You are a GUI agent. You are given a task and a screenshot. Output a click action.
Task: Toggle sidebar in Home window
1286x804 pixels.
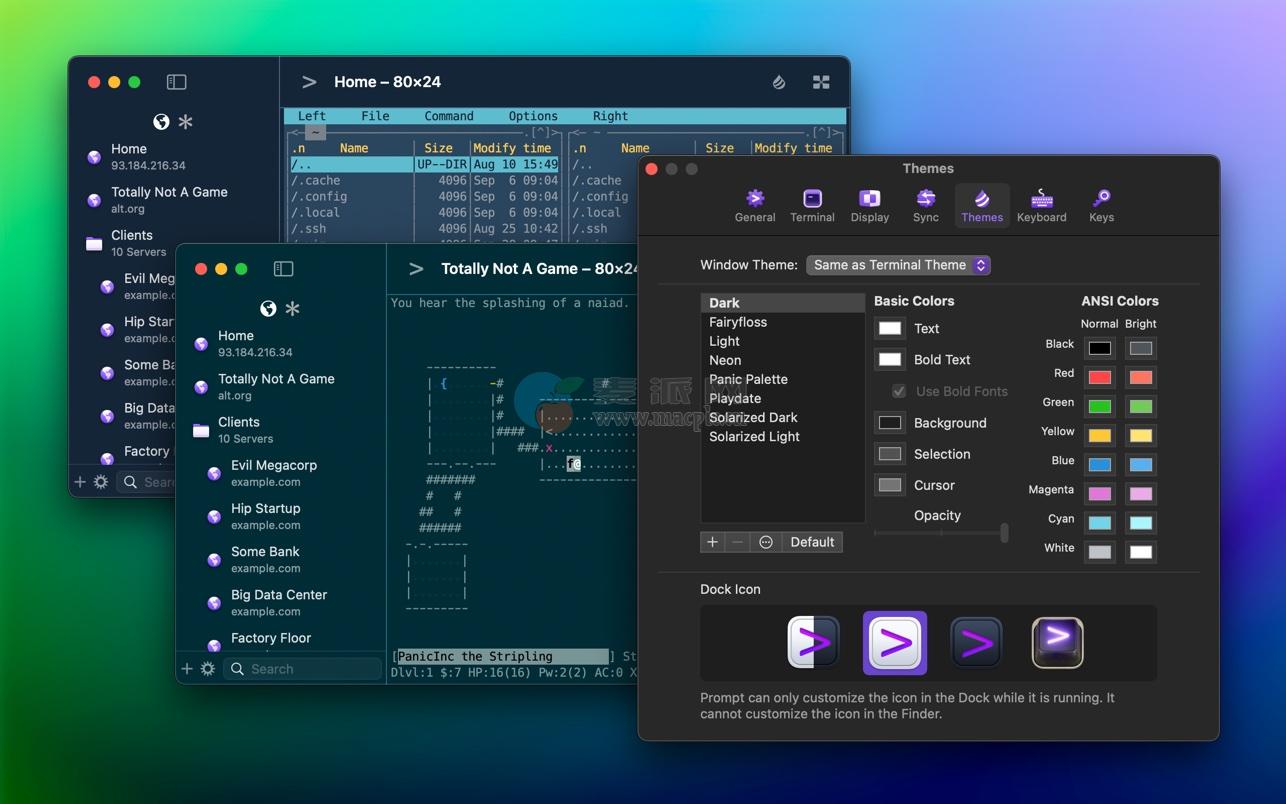[176, 82]
